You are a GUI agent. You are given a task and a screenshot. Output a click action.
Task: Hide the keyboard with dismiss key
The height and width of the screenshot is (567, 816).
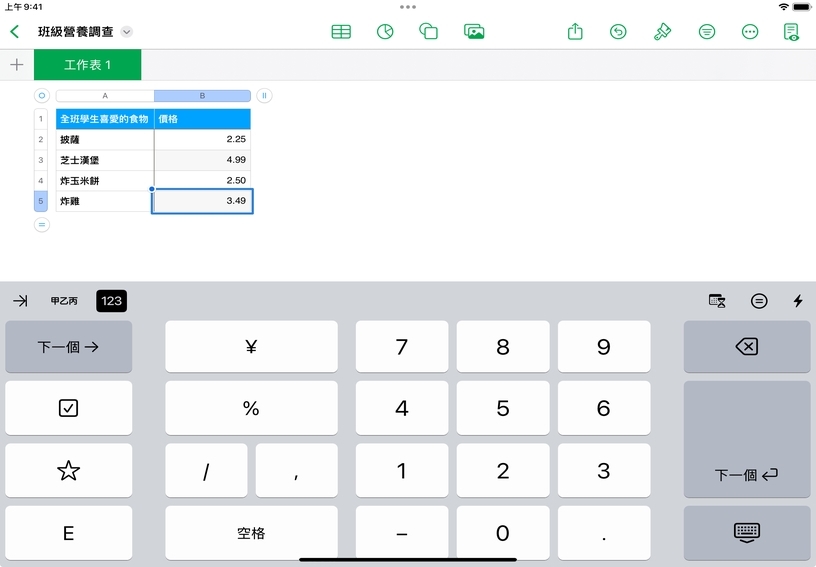point(746,532)
